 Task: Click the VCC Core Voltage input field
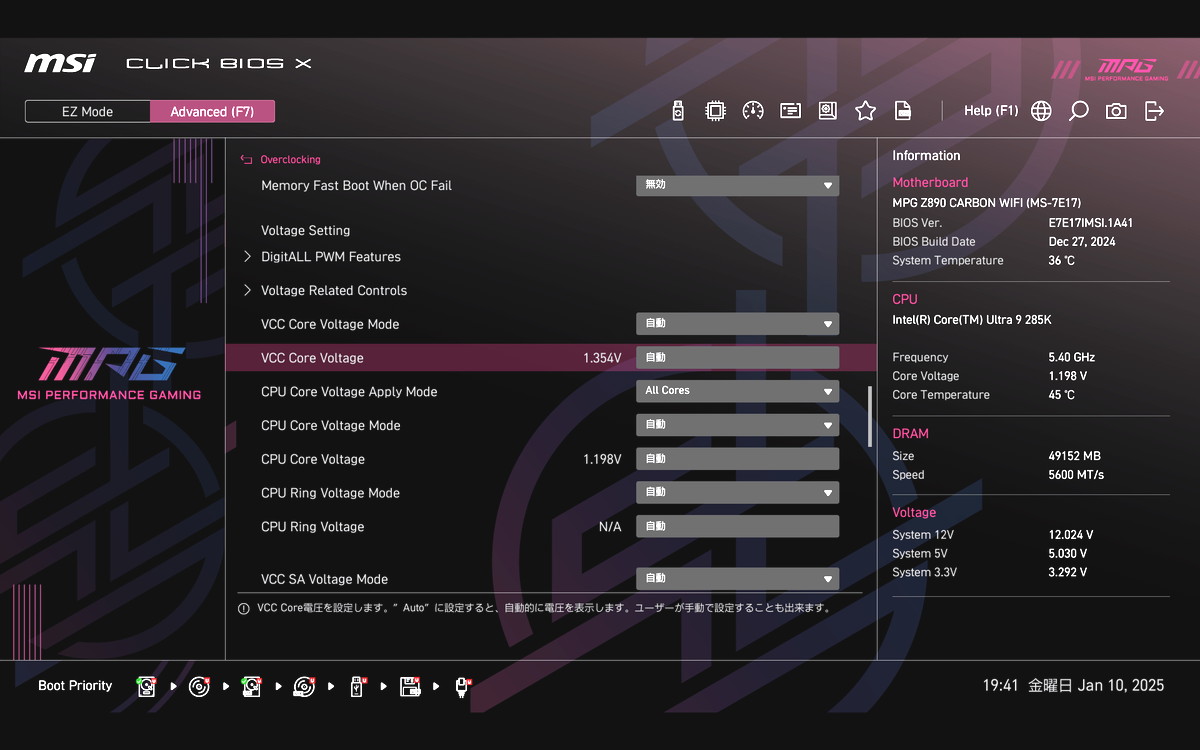[737, 358]
